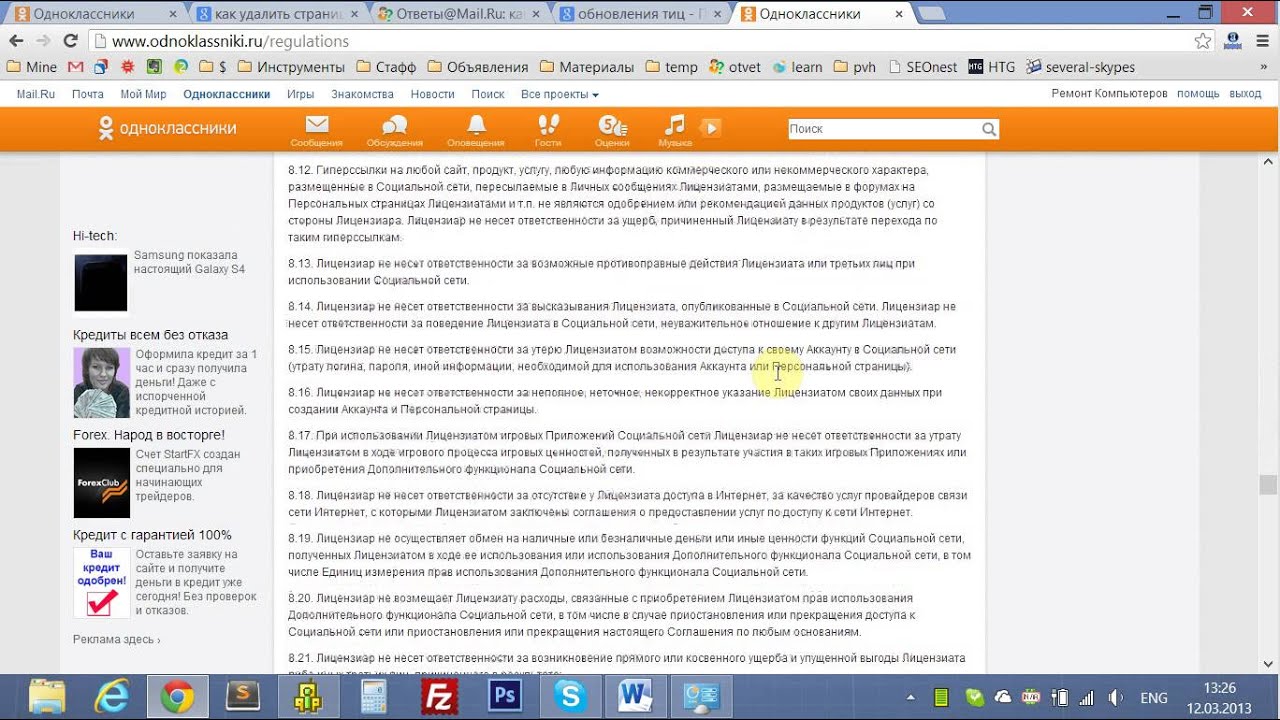Open the Почта link
The image size is (1280, 720).
pos(88,94)
